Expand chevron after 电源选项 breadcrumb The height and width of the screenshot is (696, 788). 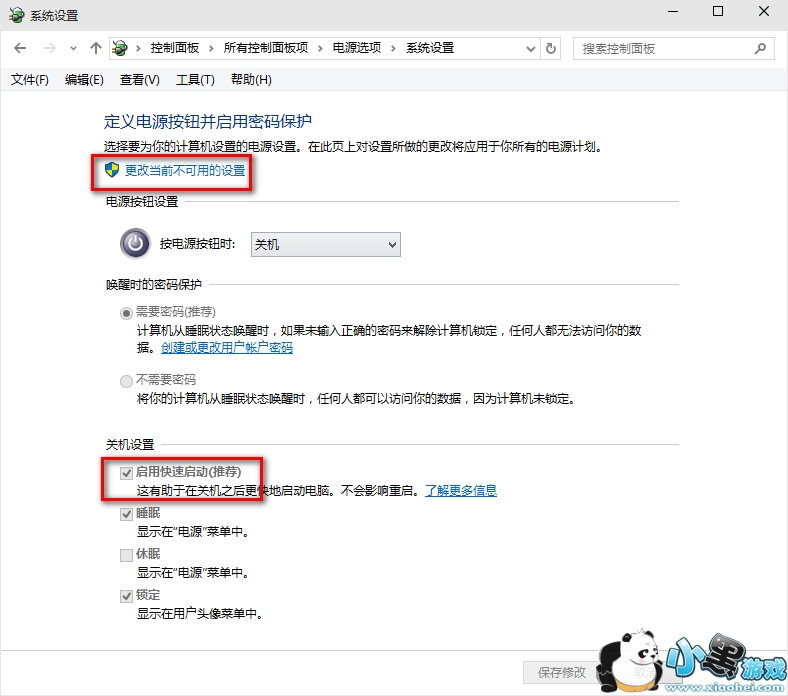tap(393, 49)
